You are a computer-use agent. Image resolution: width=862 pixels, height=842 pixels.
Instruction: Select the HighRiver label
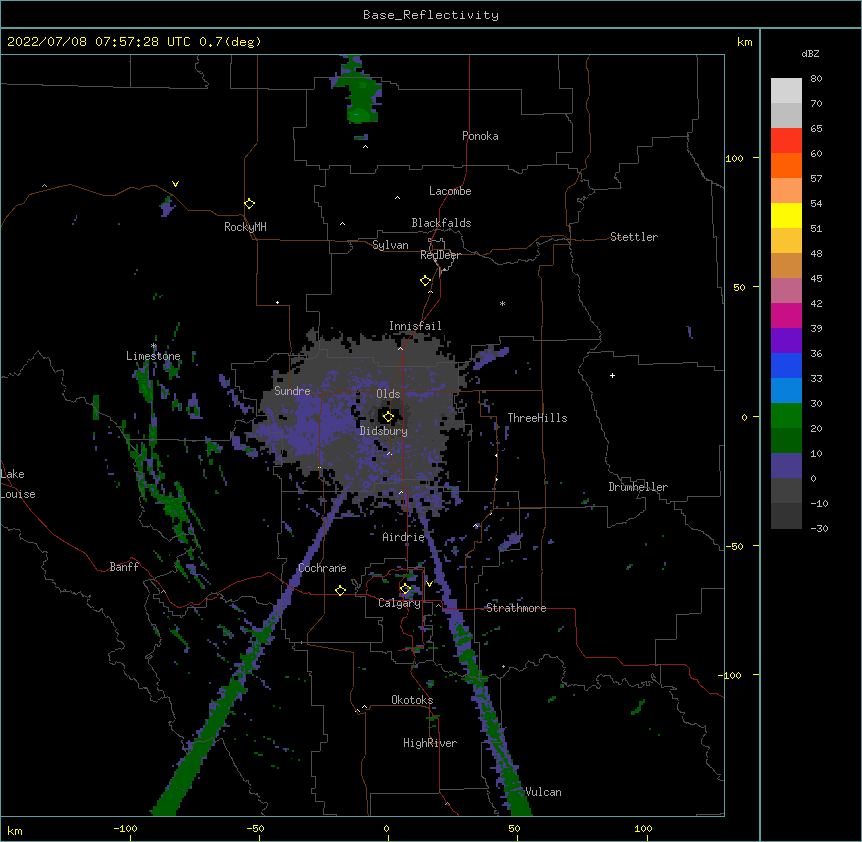430,743
